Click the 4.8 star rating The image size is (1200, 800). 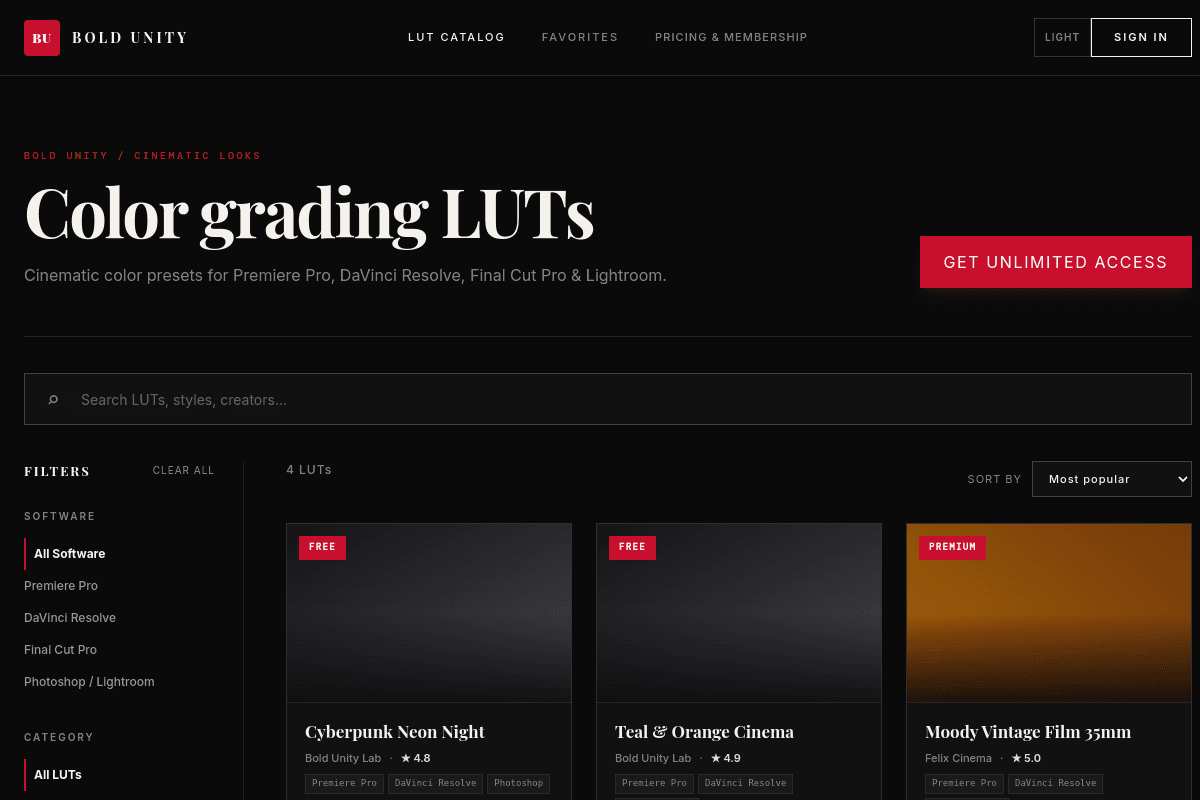pos(416,759)
